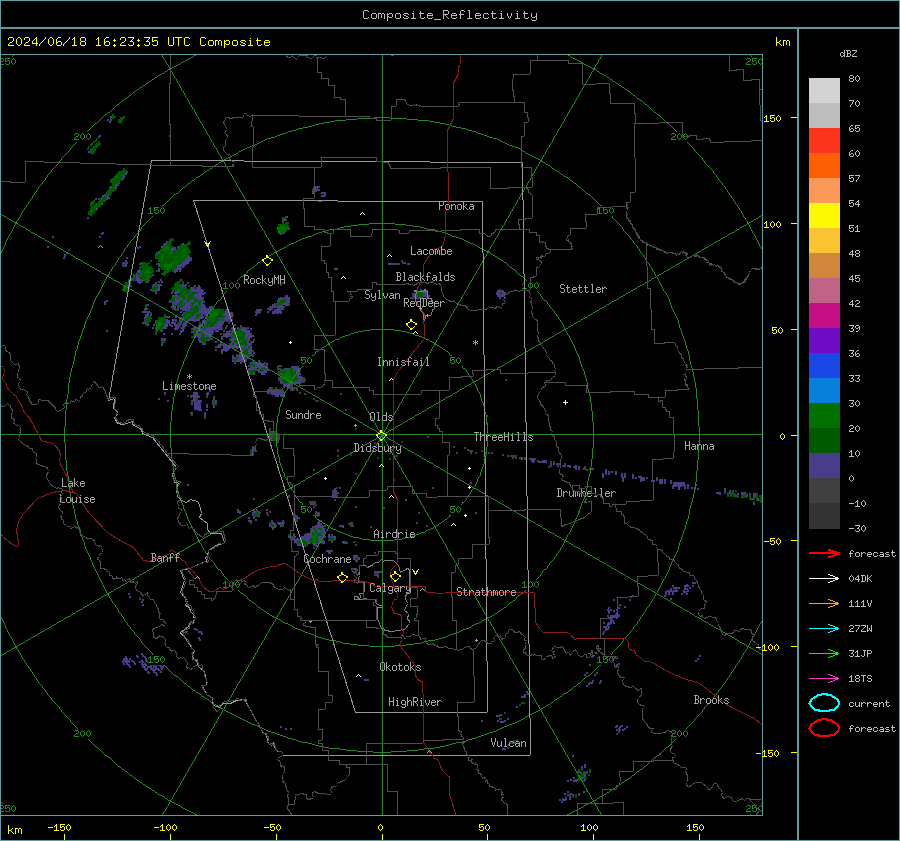Image resolution: width=900 pixels, height=841 pixels.
Task: Click the green 31JP arrow icon
Action: (x=824, y=653)
